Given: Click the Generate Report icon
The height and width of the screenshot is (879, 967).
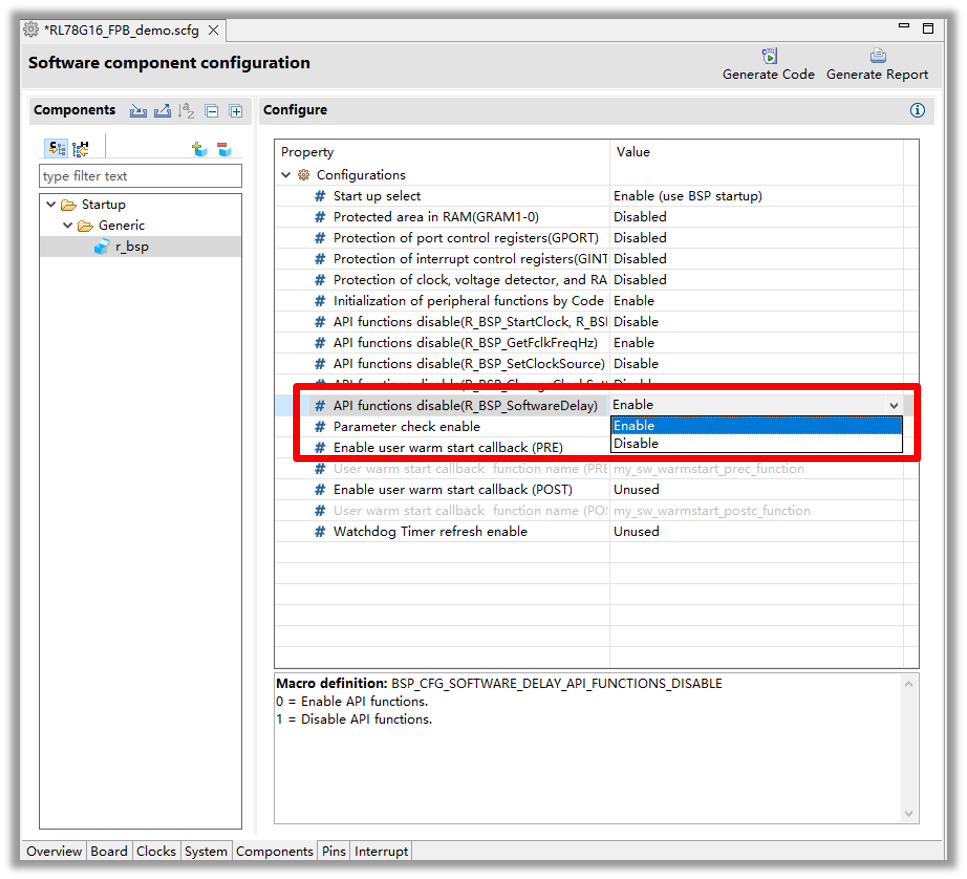Looking at the screenshot, I should [878, 56].
